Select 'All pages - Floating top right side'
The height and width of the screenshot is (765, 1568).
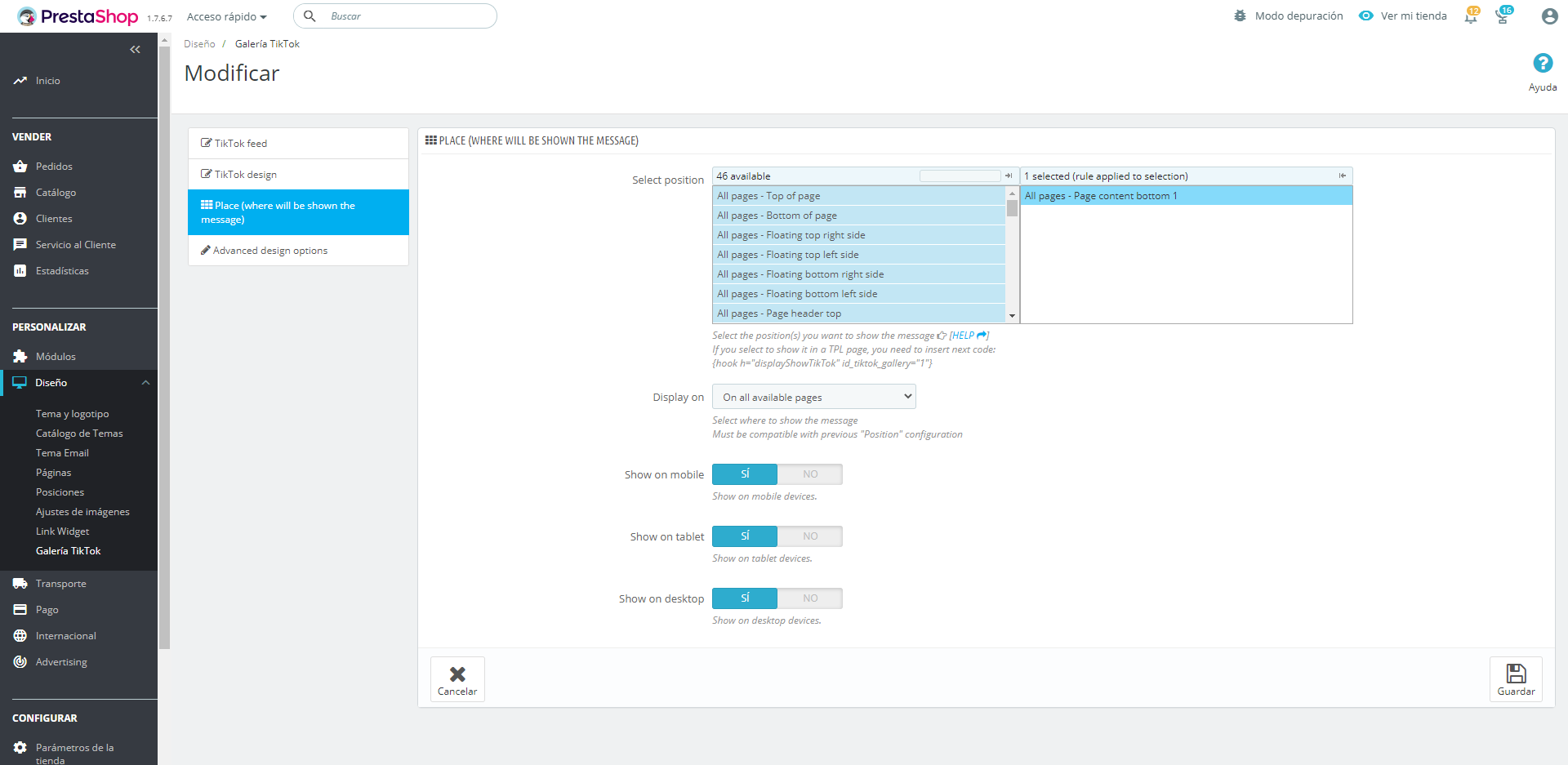[x=859, y=235]
